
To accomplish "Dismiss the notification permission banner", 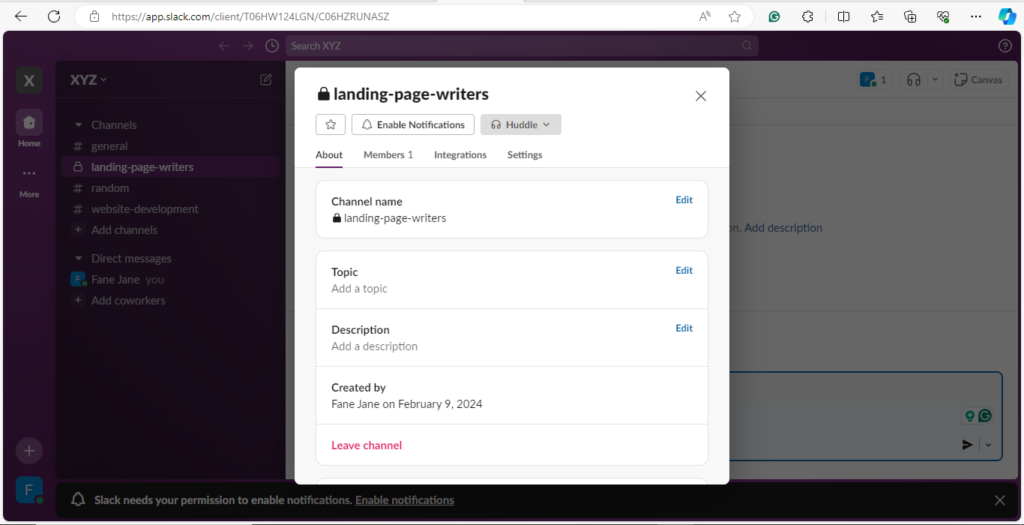I will pyautogui.click(x=999, y=500).
